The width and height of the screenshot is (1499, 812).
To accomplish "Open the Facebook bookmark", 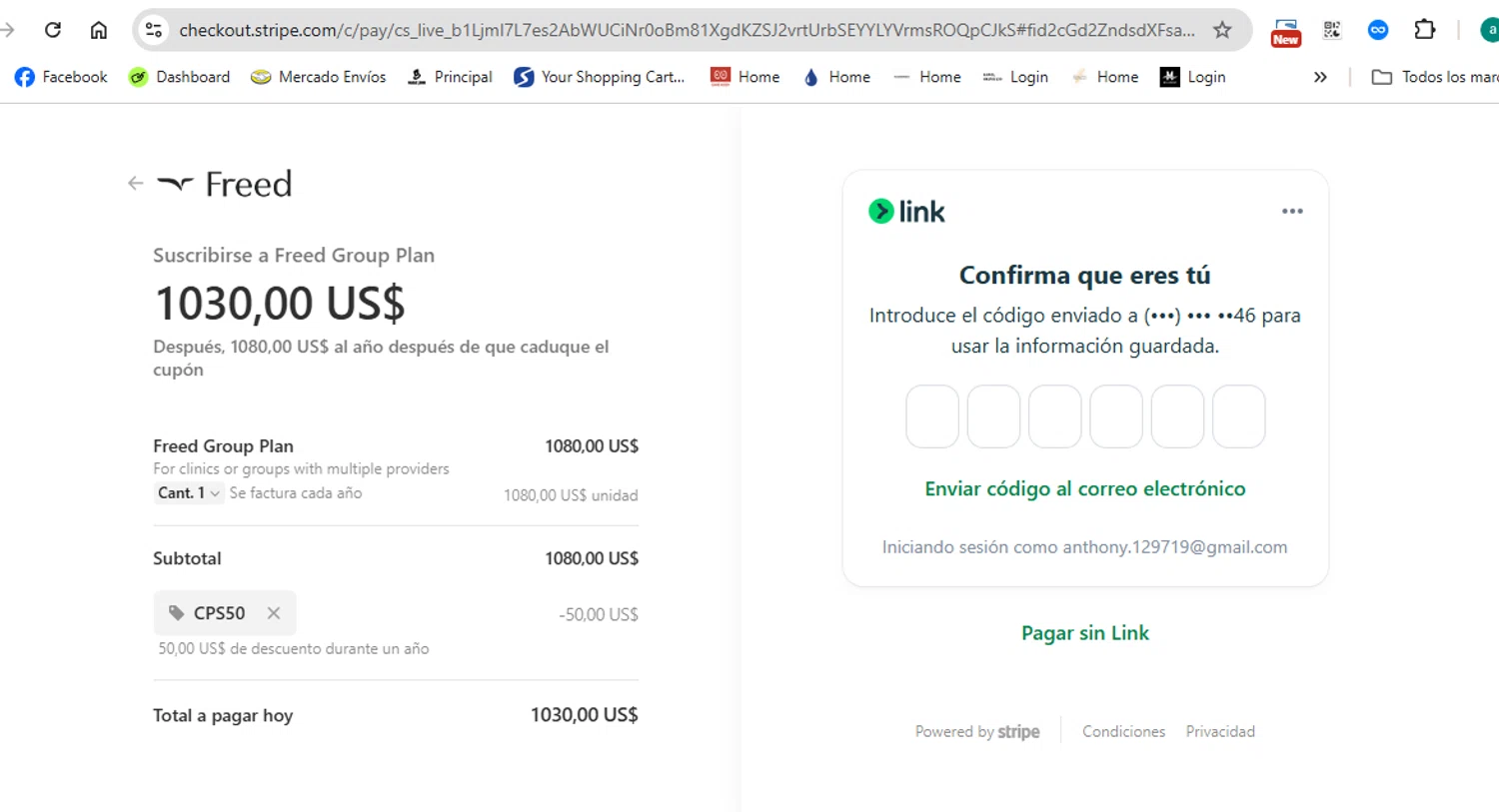I will point(61,77).
